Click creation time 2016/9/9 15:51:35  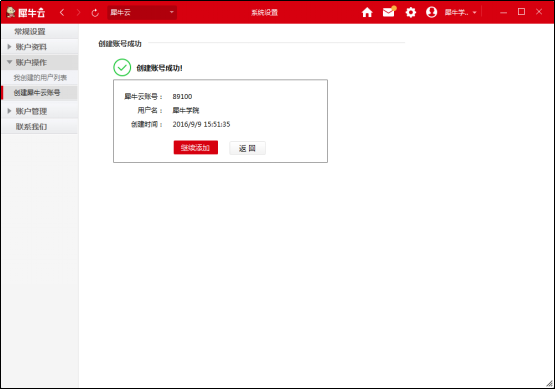(x=201, y=124)
